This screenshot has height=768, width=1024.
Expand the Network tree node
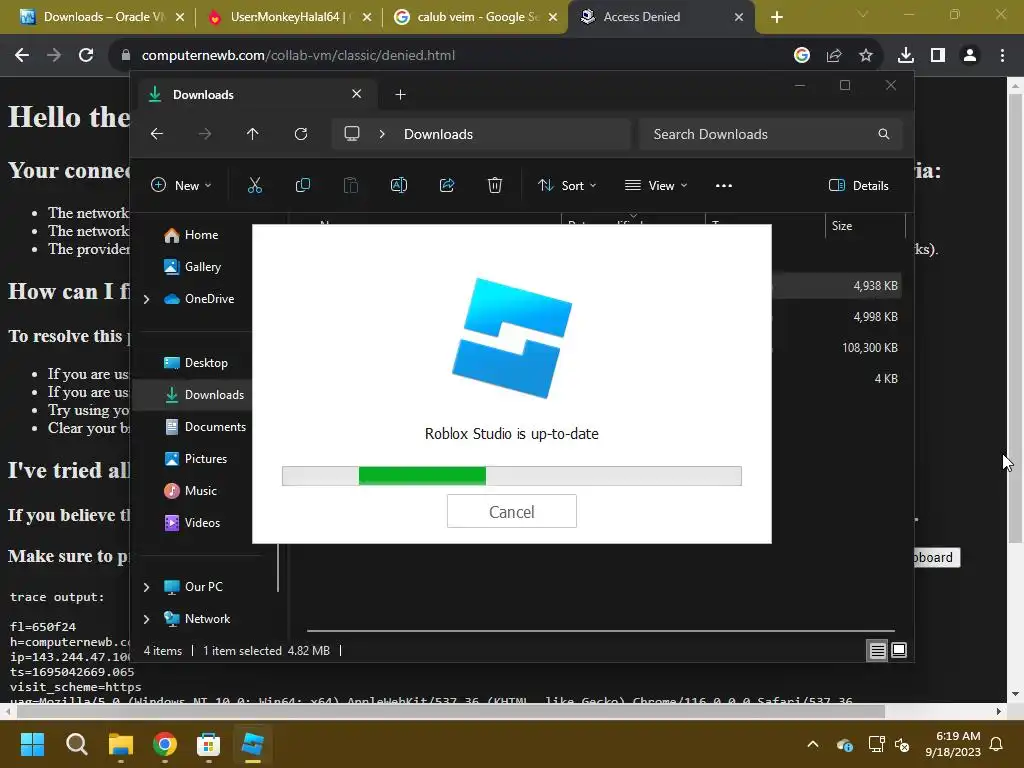click(146, 619)
